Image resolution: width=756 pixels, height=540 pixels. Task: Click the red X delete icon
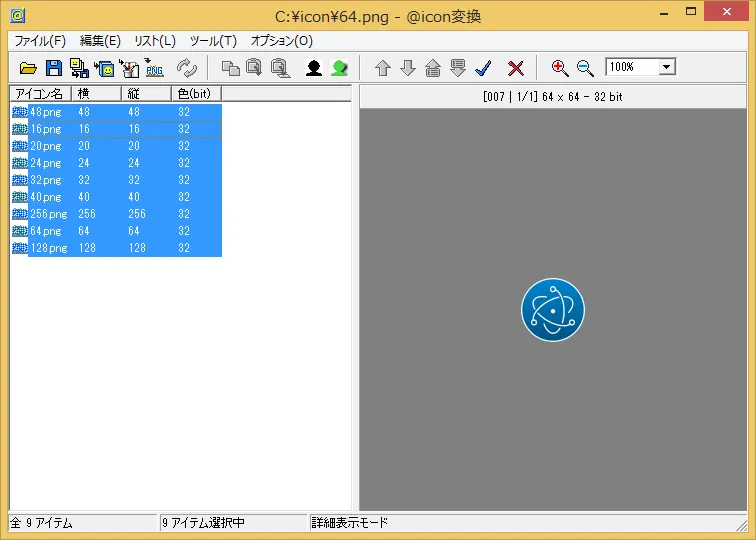(516, 68)
